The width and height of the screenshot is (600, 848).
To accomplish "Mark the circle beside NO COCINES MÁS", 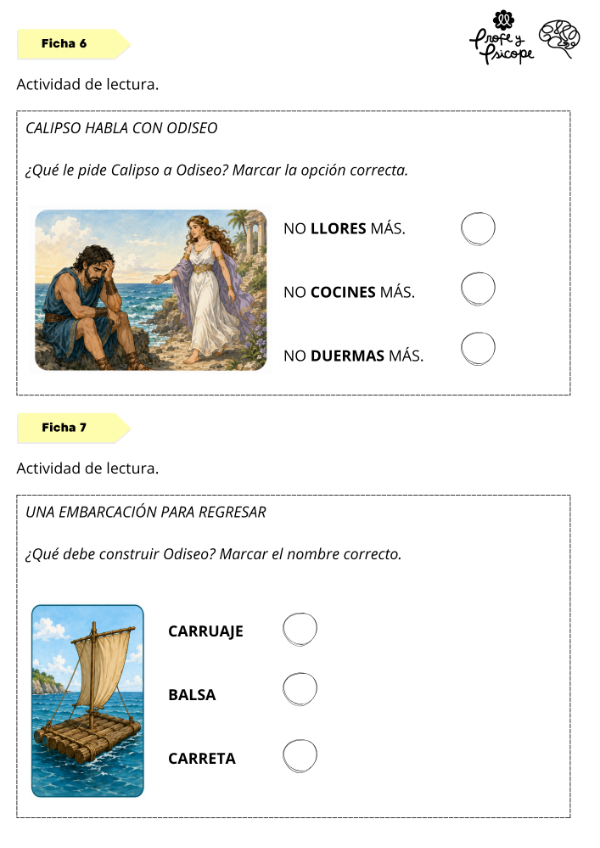I will coord(478,289).
